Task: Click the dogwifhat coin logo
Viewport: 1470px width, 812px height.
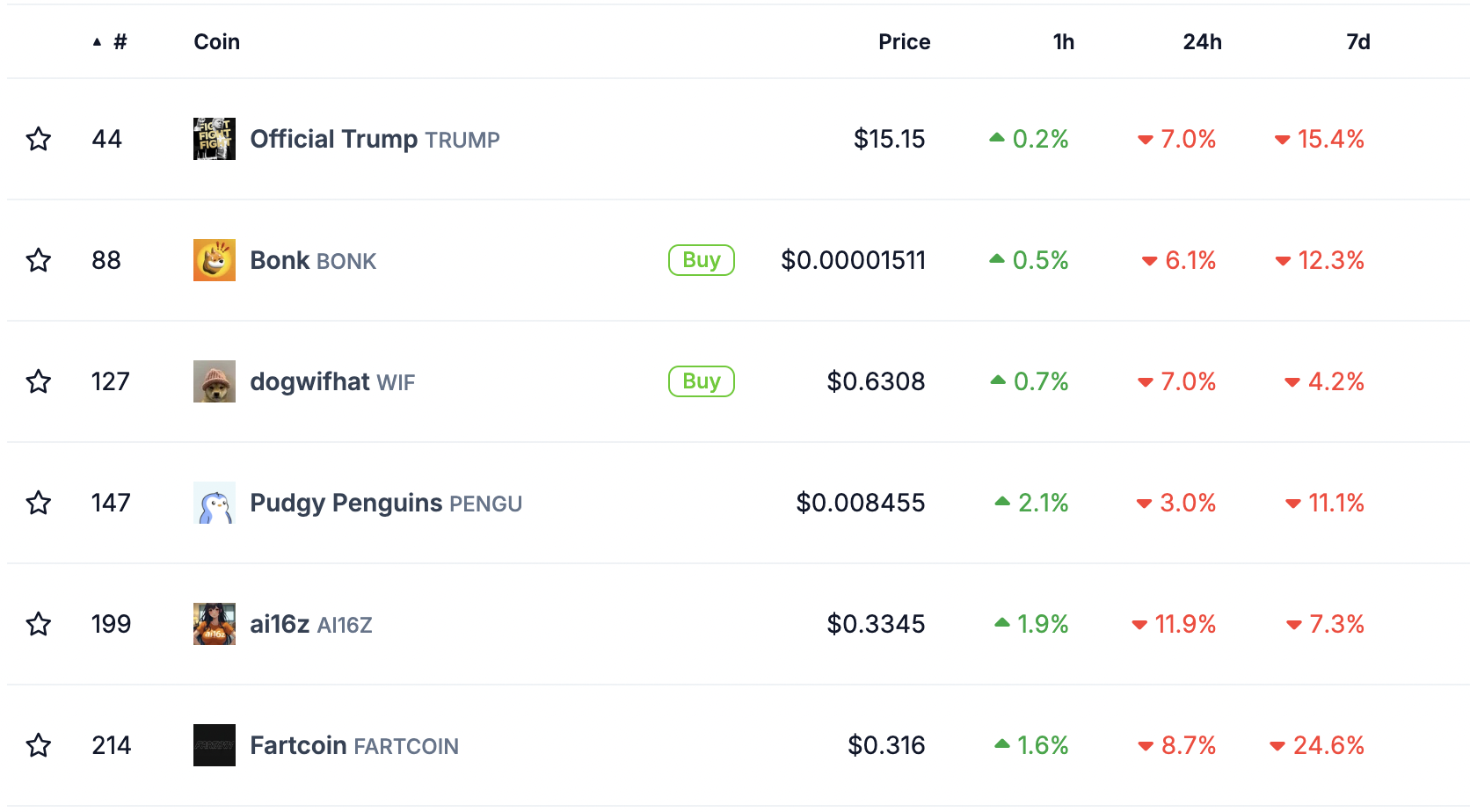Action: (x=214, y=381)
